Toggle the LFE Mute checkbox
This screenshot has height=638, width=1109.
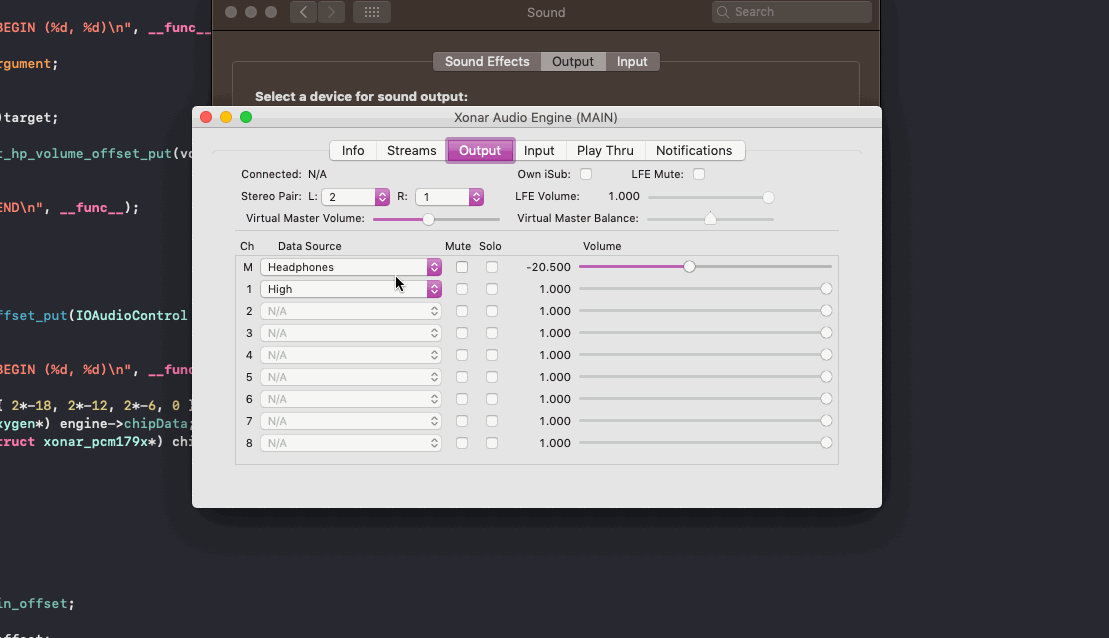pyautogui.click(x=699, y=174)
